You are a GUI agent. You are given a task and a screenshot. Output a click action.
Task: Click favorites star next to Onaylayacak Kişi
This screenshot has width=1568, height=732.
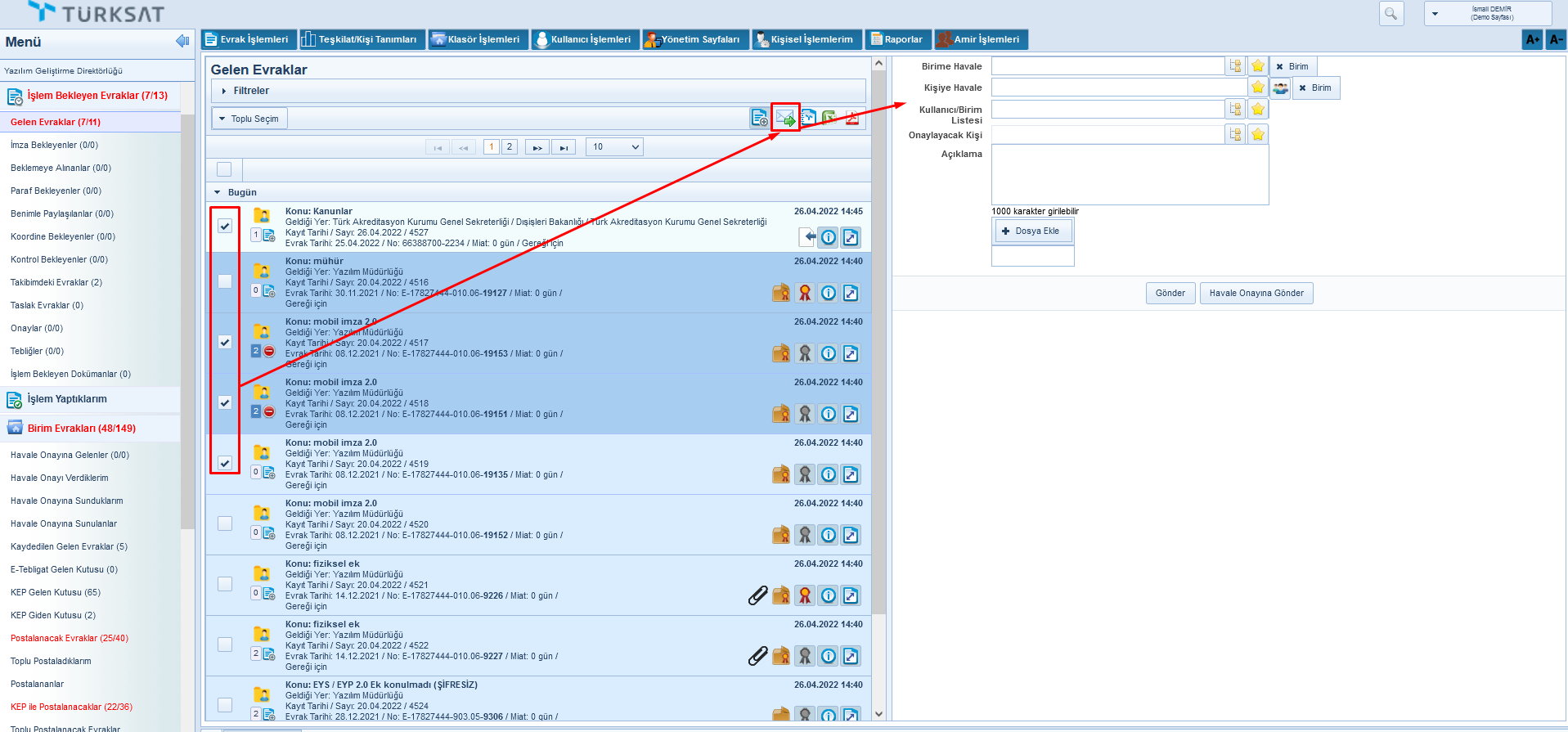tap(1258, 134)
